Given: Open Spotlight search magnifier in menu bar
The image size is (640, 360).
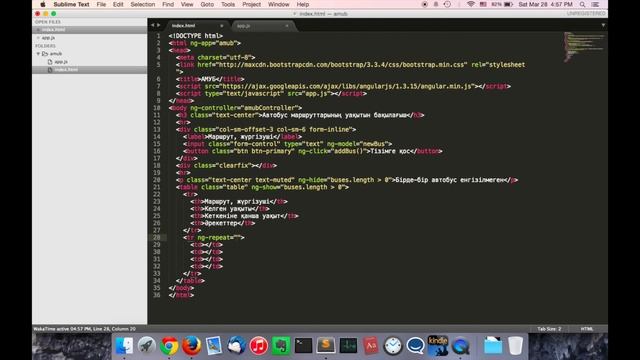Looking at the screenshot, I should 582,4.
